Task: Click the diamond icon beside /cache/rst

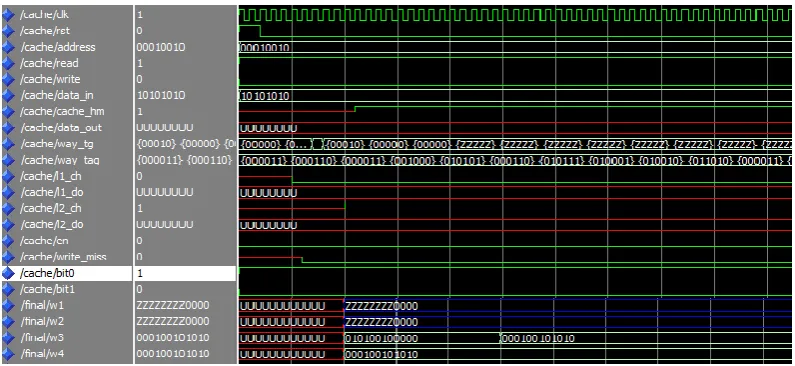Action: [9, 31]
